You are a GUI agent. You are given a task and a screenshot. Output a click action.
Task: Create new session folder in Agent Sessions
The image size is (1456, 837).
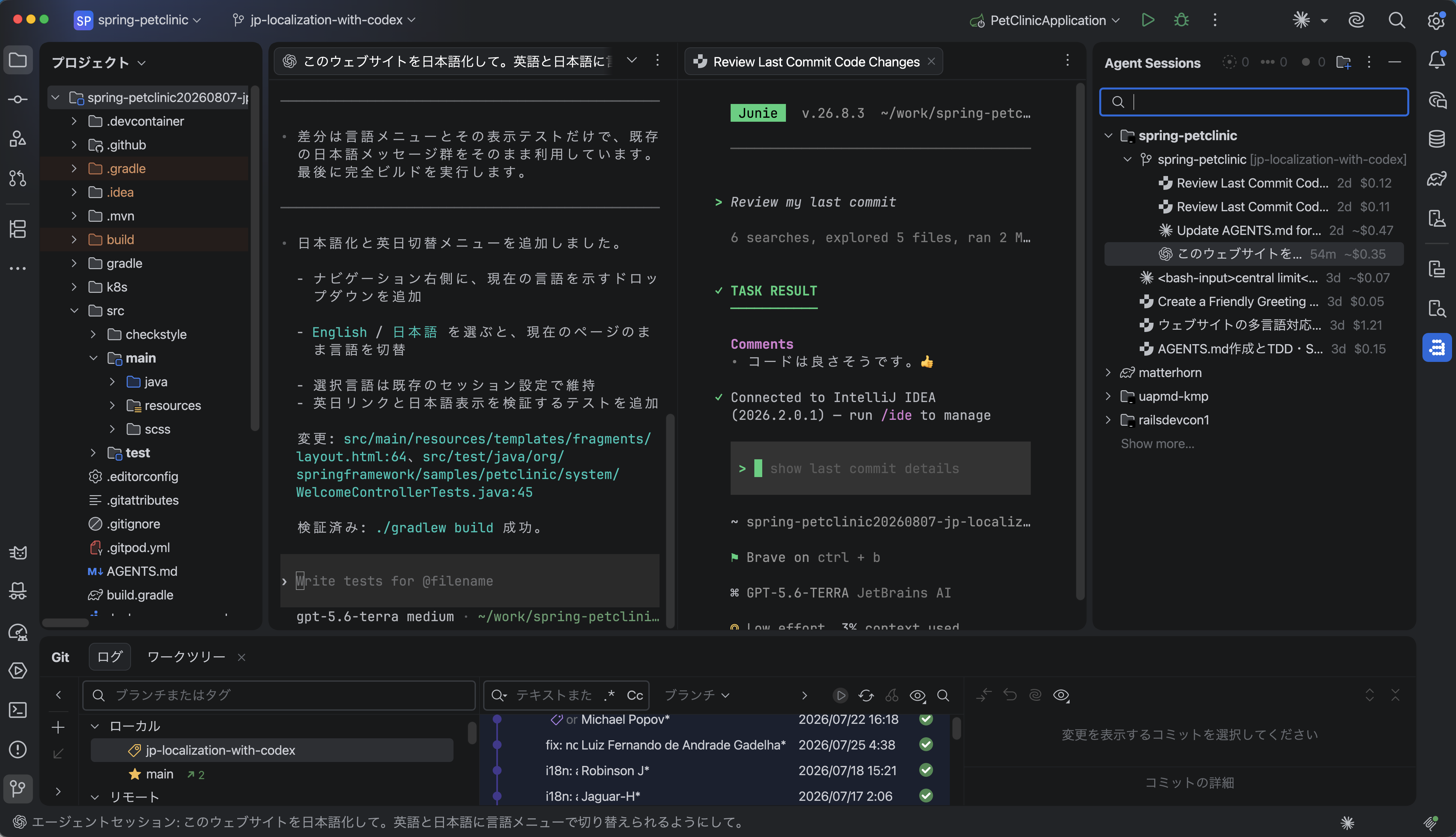[x=1343, y=62]
